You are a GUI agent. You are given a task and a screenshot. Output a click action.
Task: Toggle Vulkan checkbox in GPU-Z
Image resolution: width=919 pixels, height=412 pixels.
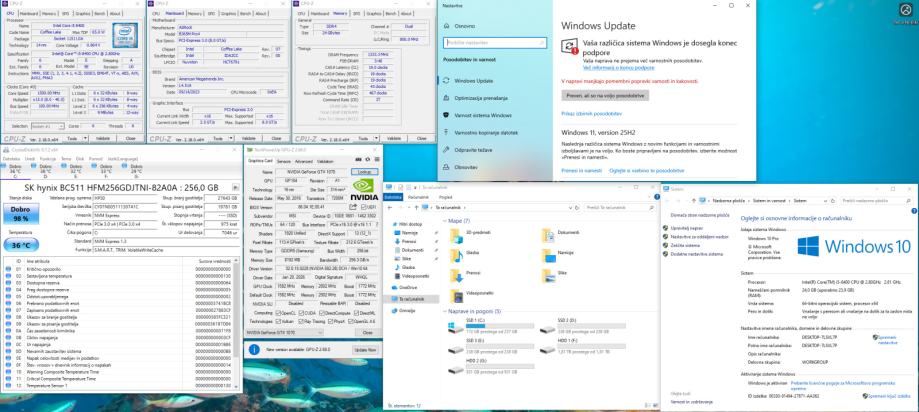tap(277, 321)
